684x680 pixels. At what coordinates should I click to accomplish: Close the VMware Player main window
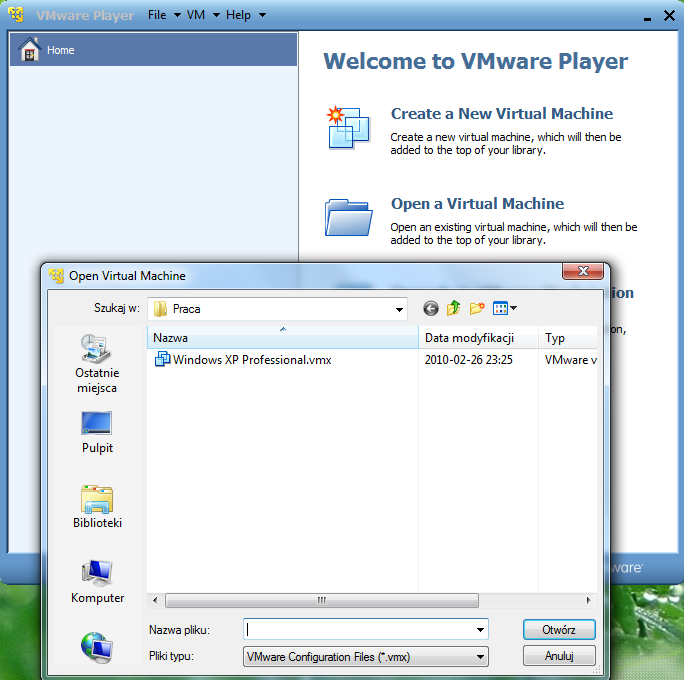[669, 16]
